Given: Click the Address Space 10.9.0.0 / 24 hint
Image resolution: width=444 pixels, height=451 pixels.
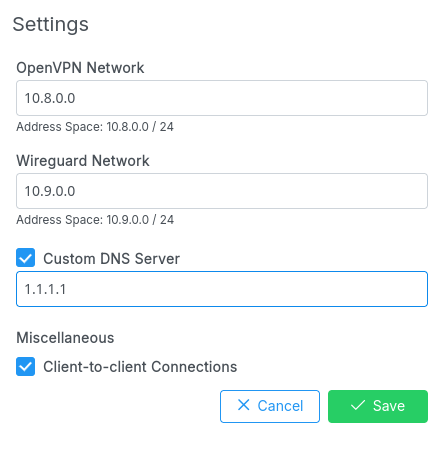Looking at the screenshot, I should coord(95,220).
